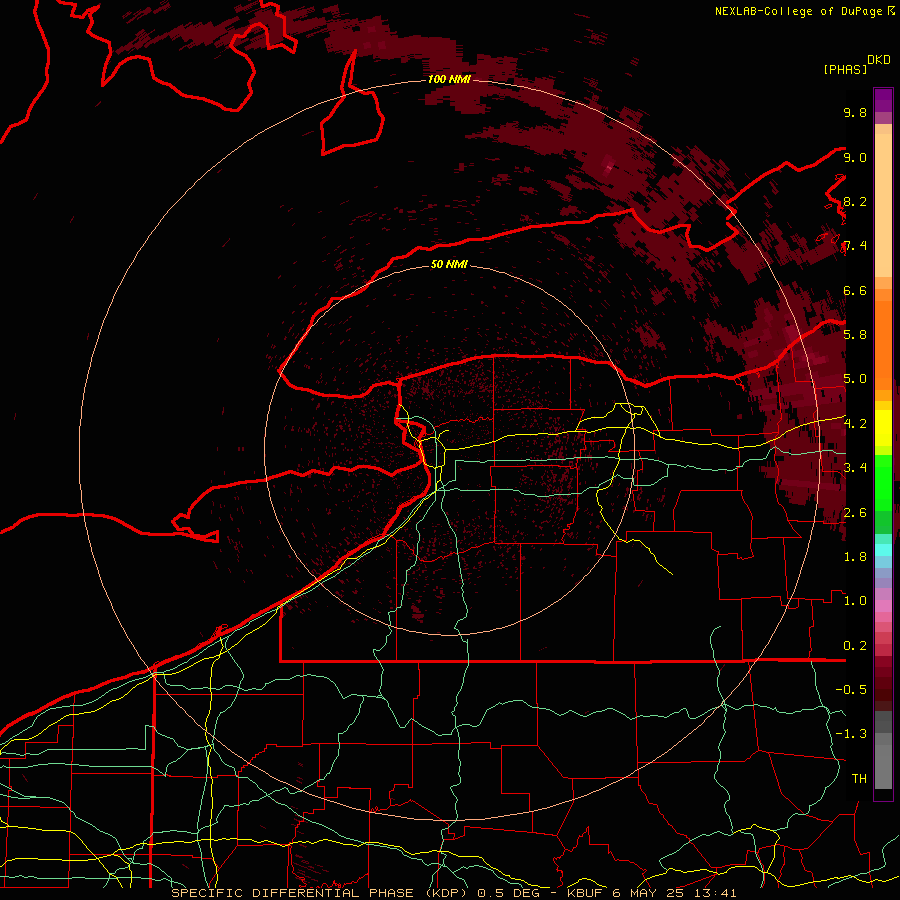Click the 0.2 value on the color scale
Image resolution: width=900 pixels, height=900 pixels.
855,646
